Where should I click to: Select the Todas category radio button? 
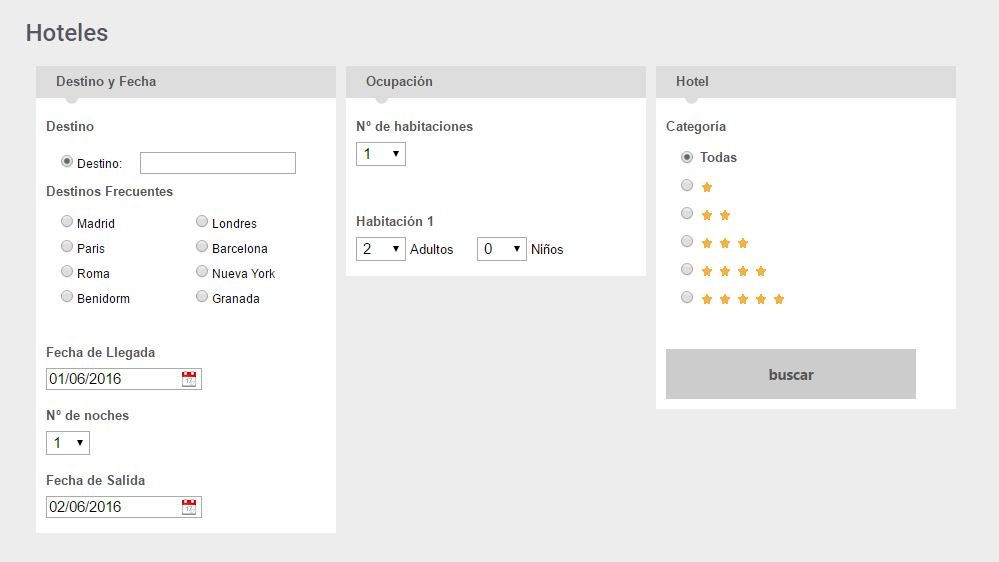tap(687, 157)
